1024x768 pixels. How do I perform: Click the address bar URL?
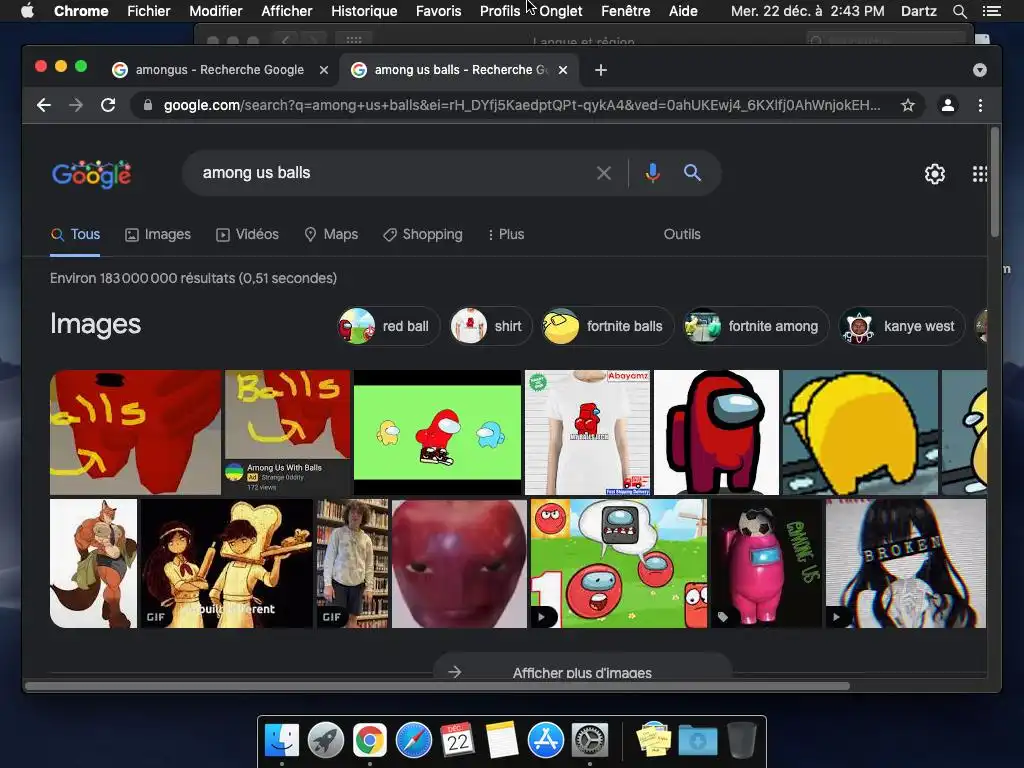(521, 105)
